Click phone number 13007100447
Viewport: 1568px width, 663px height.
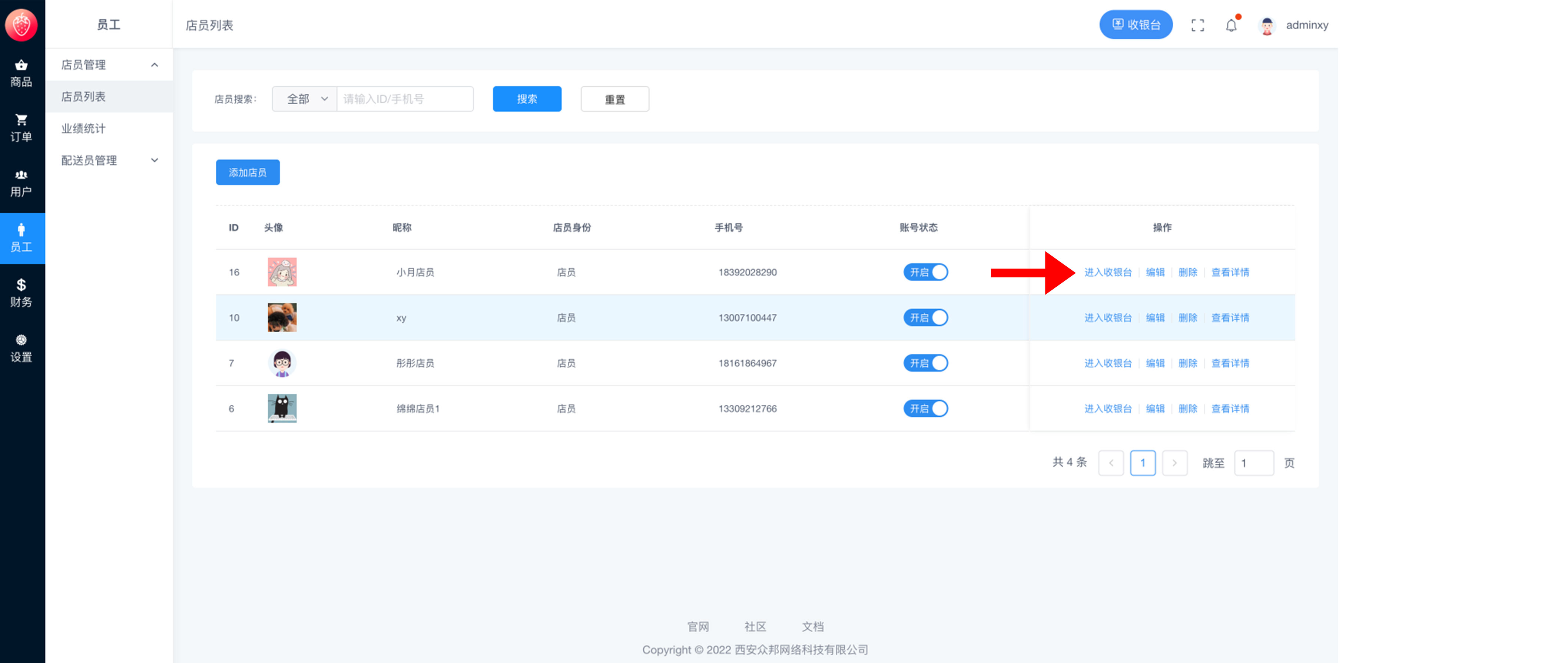click(747, 317)
